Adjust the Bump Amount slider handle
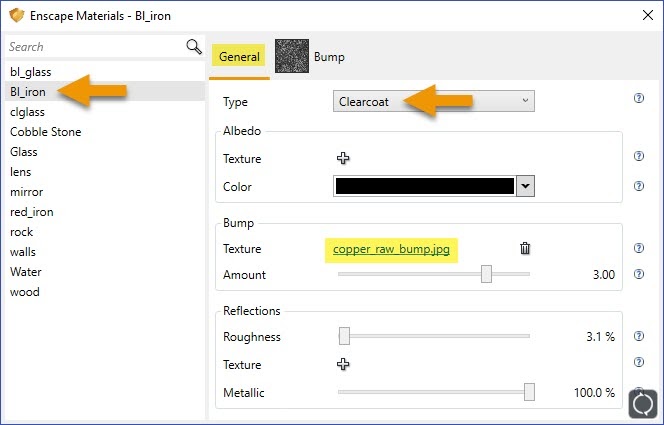Viewport: 664px width, 425px height. (486, 274)
